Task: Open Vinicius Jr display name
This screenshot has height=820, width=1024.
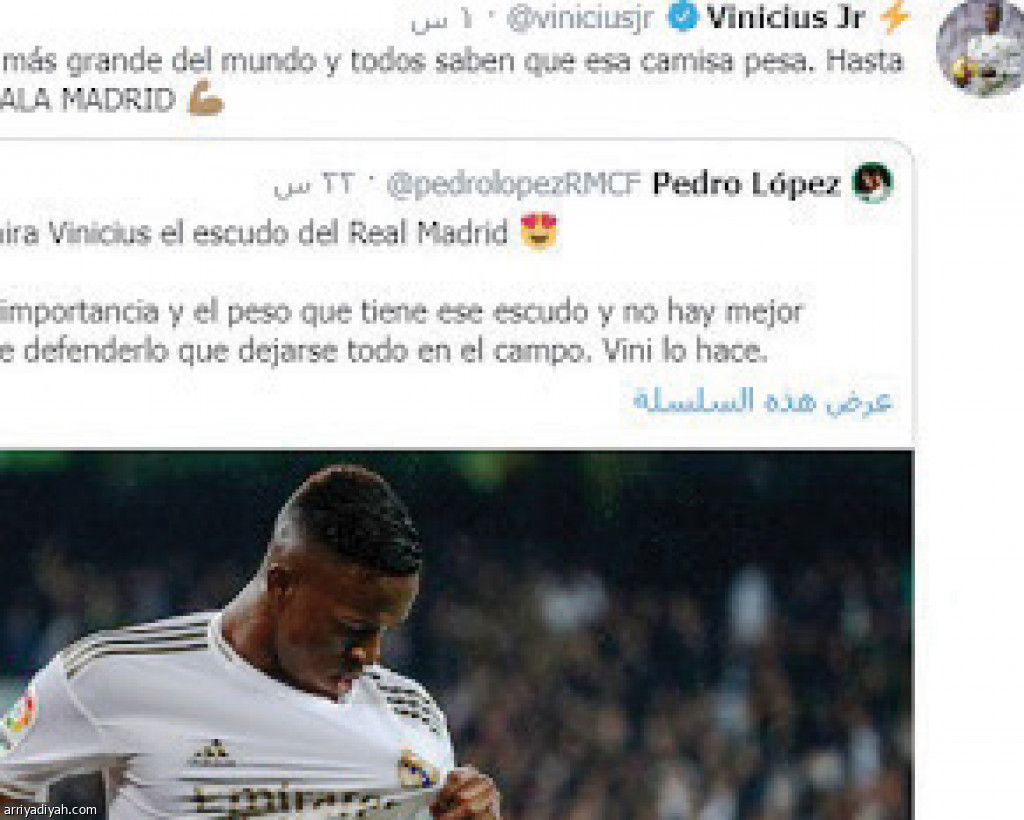Action: click(x=786, y=18)
